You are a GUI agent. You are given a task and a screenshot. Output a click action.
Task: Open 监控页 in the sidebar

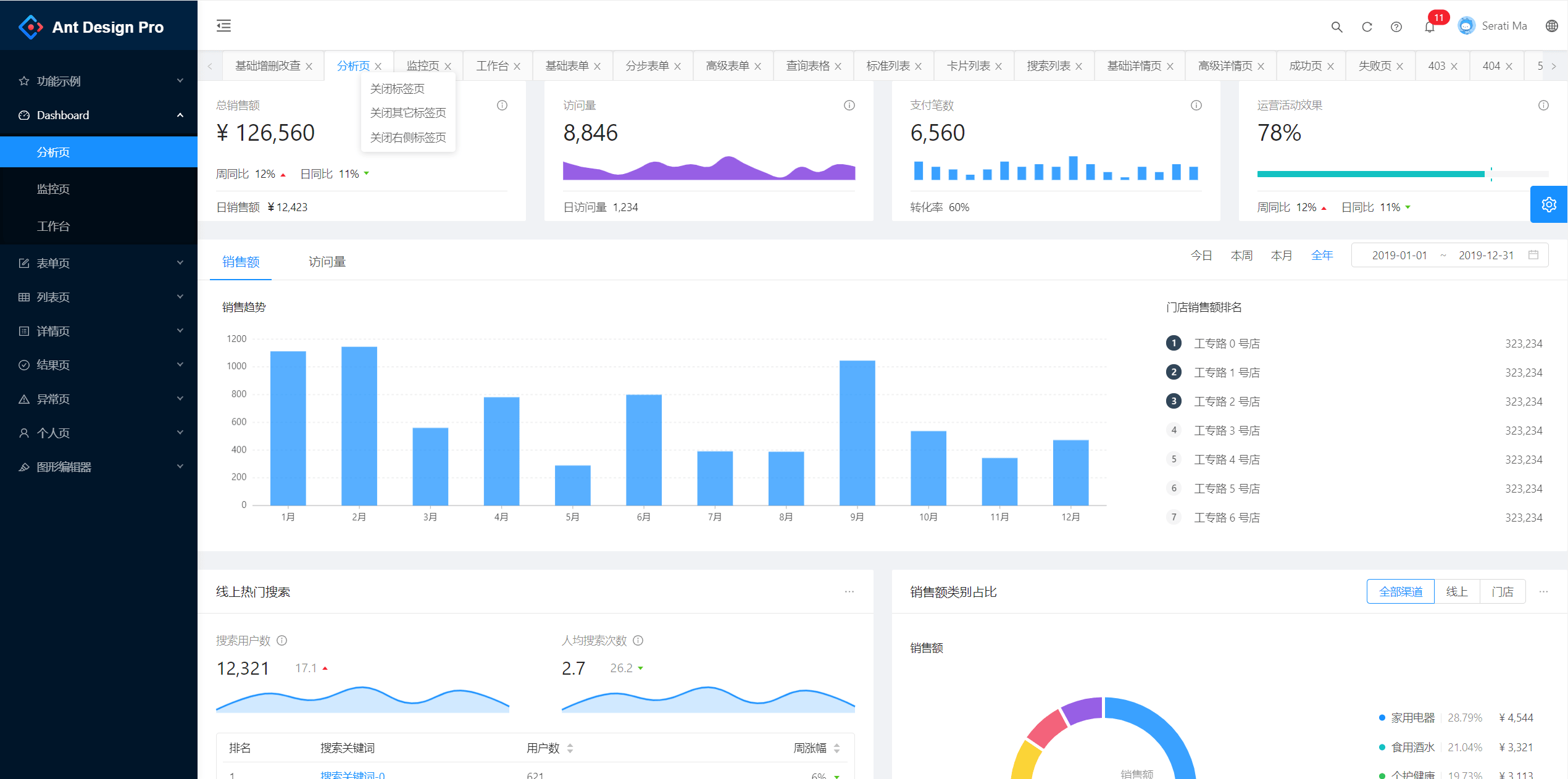point(99,189)
